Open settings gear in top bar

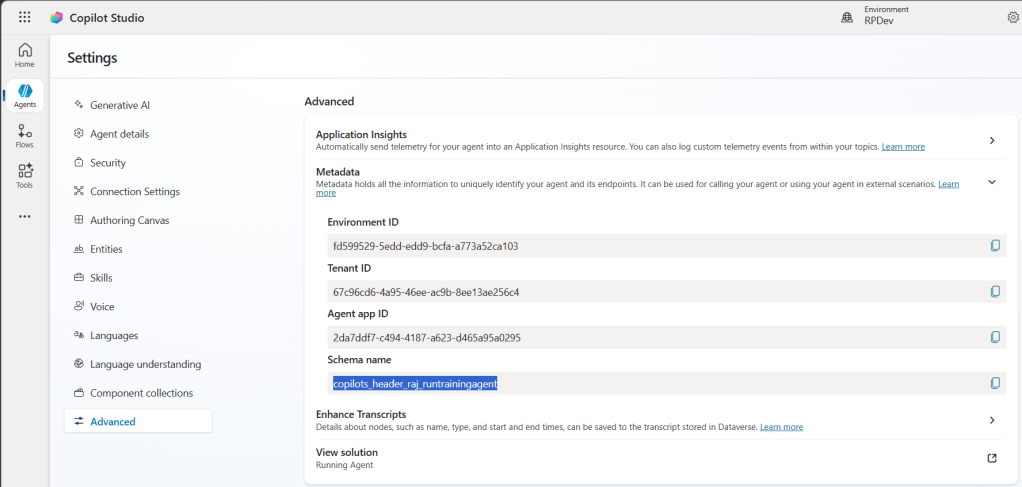click(x=1012, y=17)
